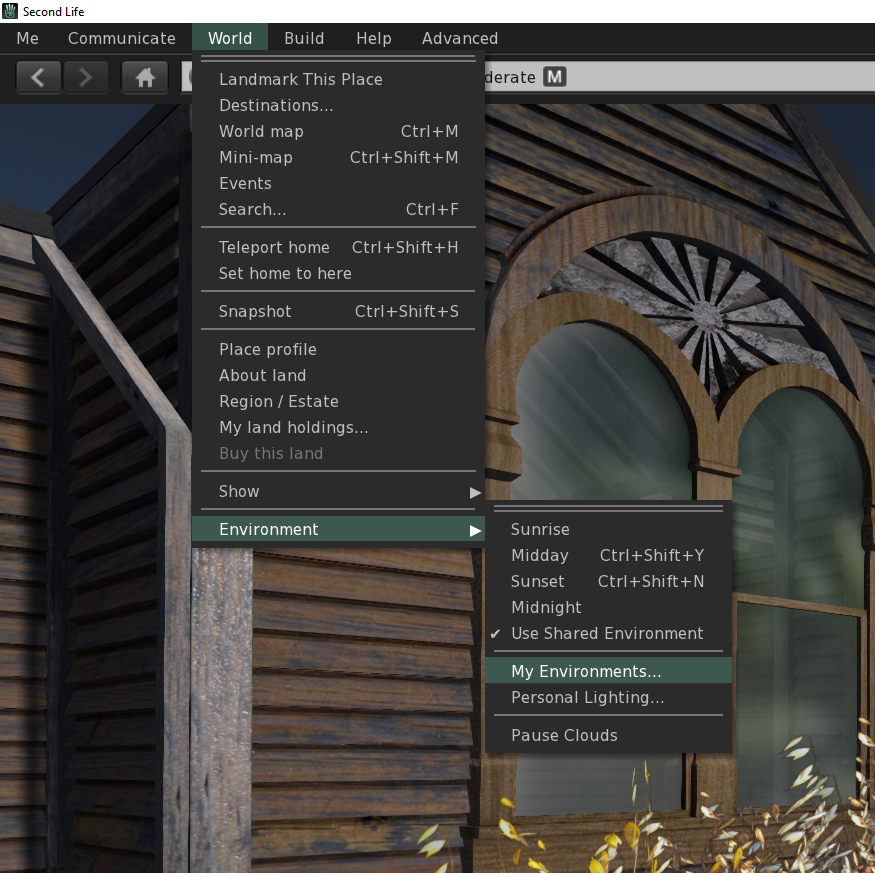Screen dimensions: 875x873
Task: Click the Moderate maturity rating icon
Action: click(x=555, y=76)
